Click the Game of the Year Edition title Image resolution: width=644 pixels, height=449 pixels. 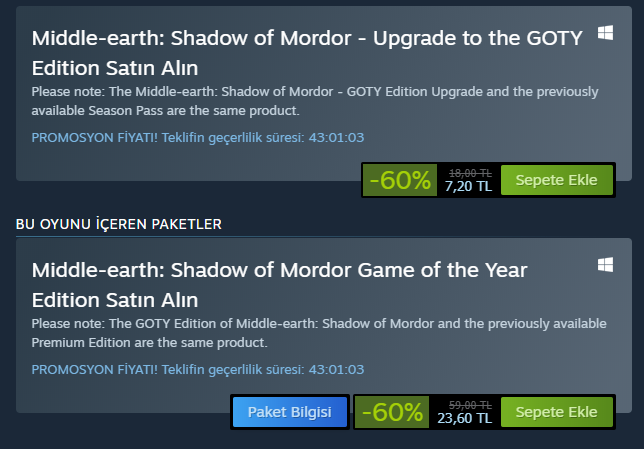coord(279,284)
